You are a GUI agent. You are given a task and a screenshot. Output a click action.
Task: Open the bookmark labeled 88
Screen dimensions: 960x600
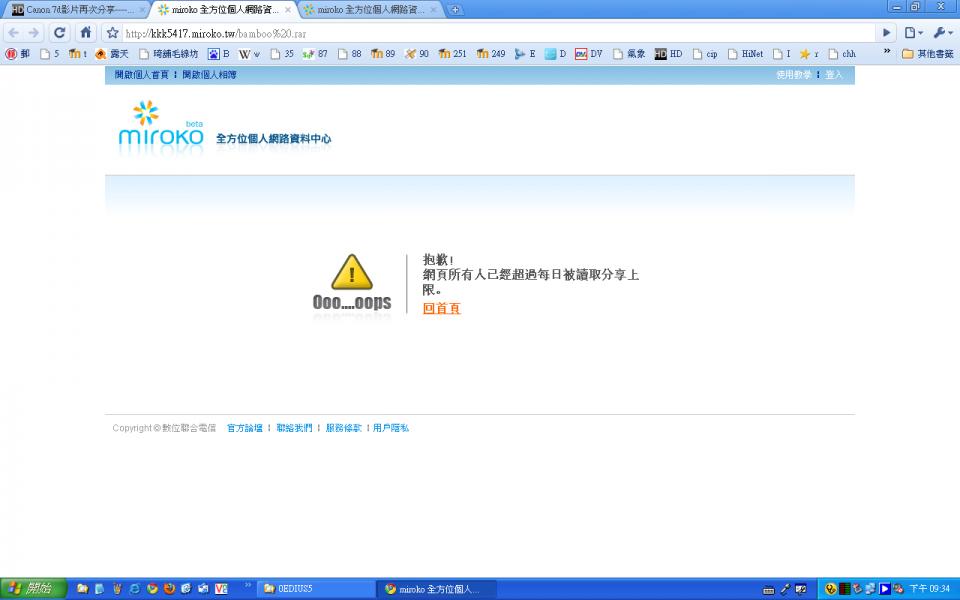point(350,54)
